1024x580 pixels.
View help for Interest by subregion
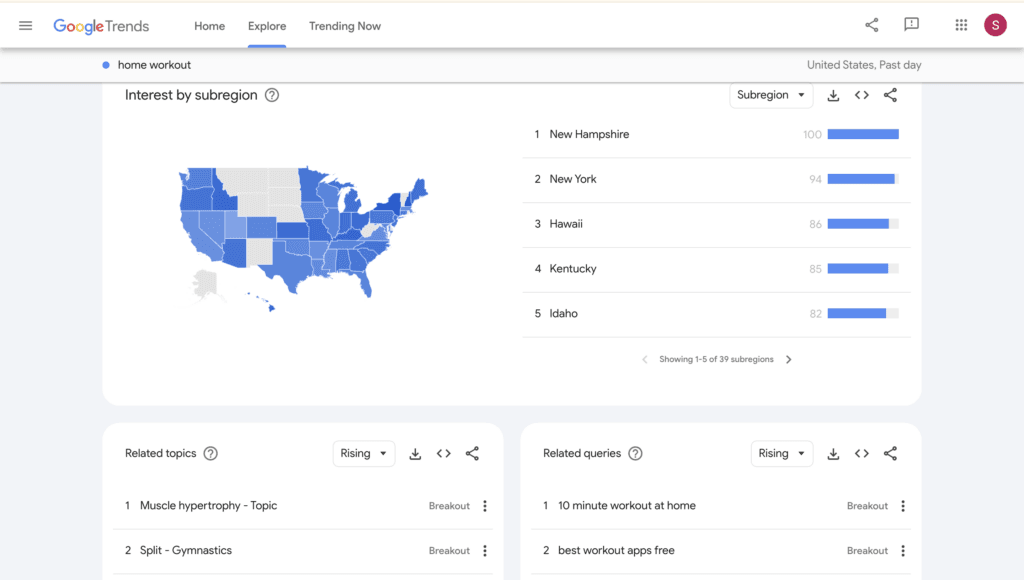point(272,95)
